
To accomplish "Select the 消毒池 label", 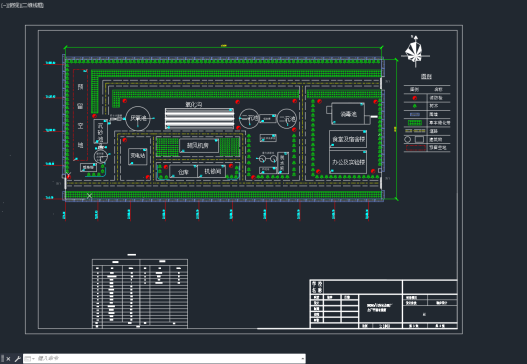I will click(x=349, y=114).
